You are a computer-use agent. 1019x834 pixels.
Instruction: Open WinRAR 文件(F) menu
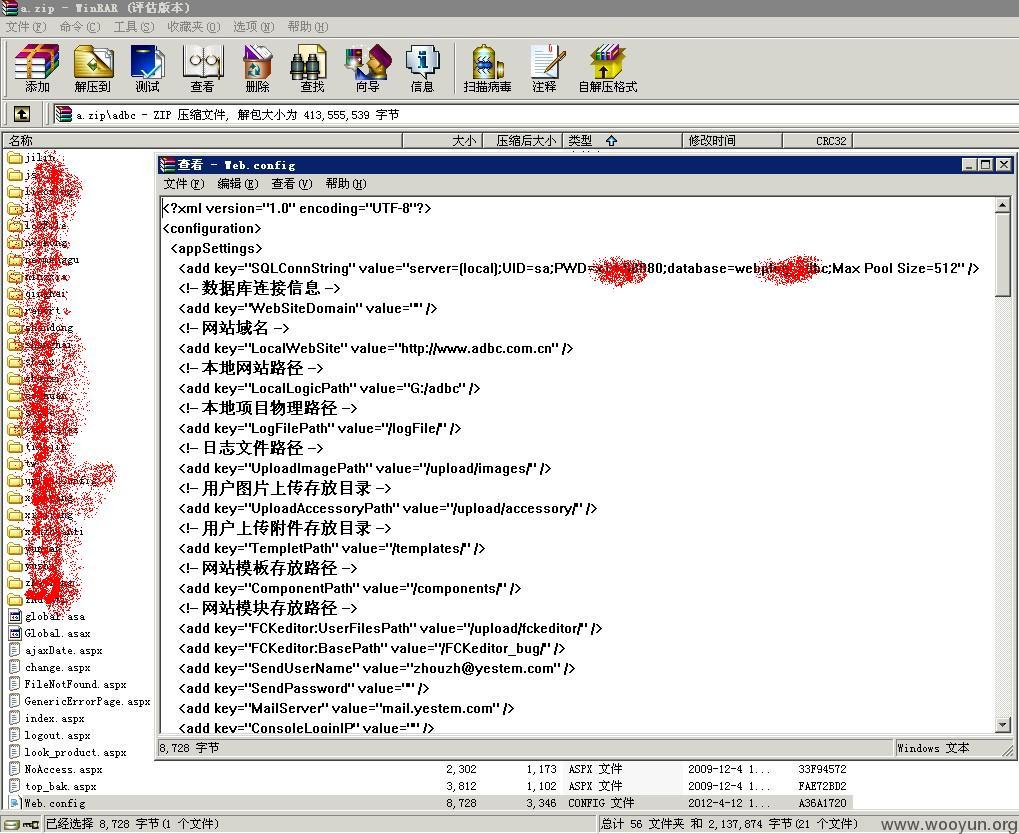26,27
